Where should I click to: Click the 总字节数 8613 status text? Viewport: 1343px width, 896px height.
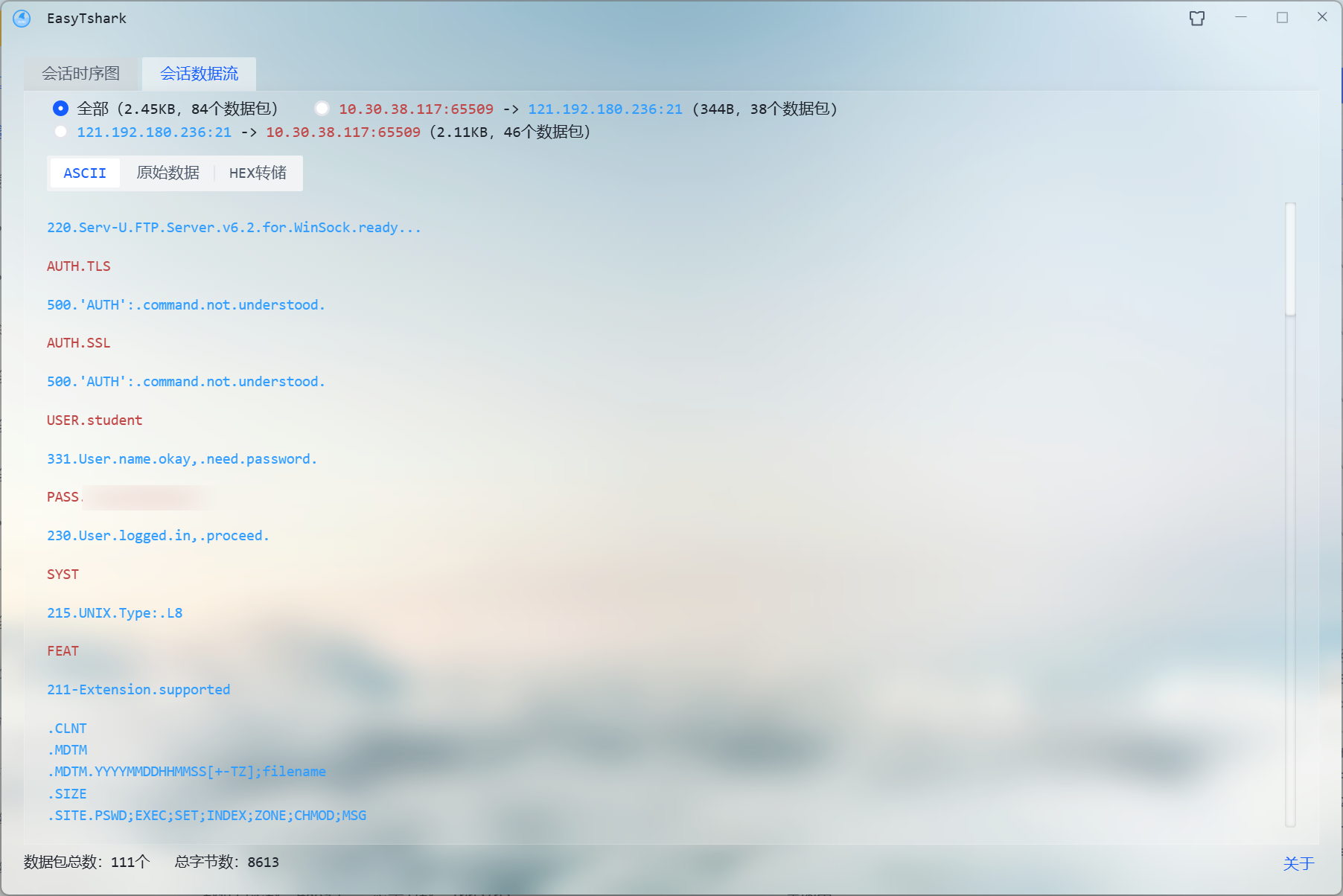pos(226,863)
